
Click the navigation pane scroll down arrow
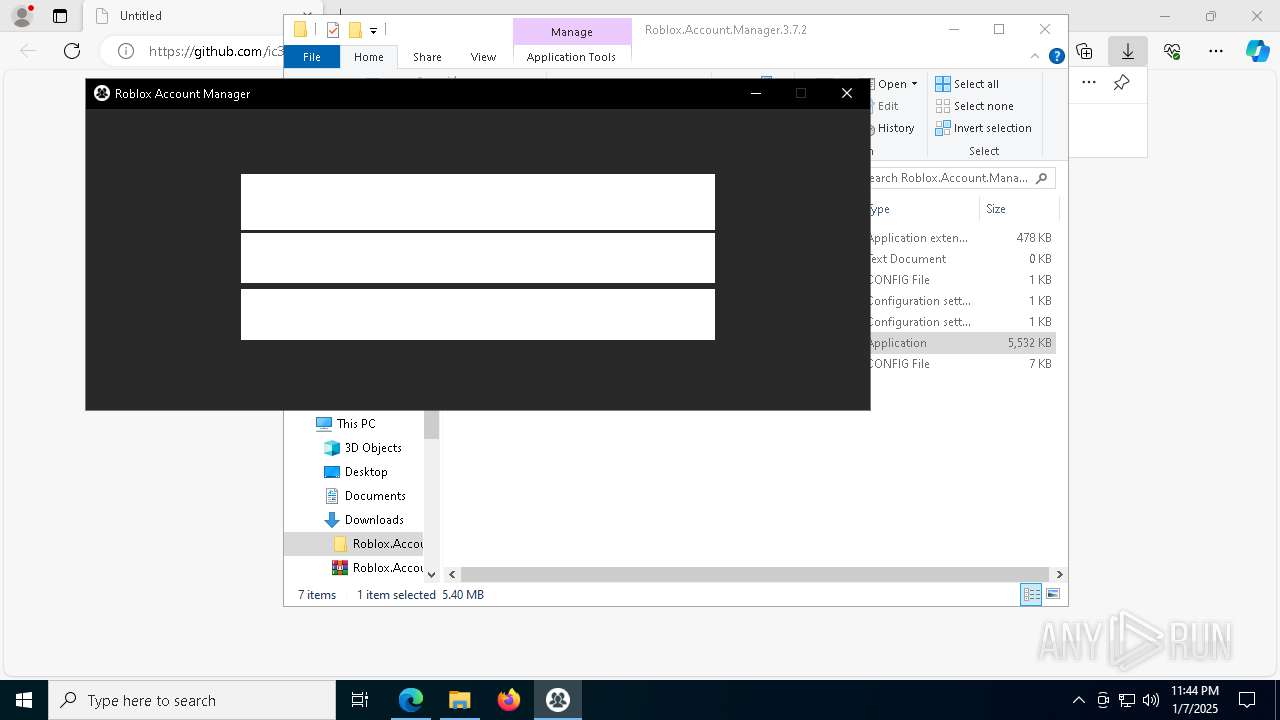click(x=431, y=575)
